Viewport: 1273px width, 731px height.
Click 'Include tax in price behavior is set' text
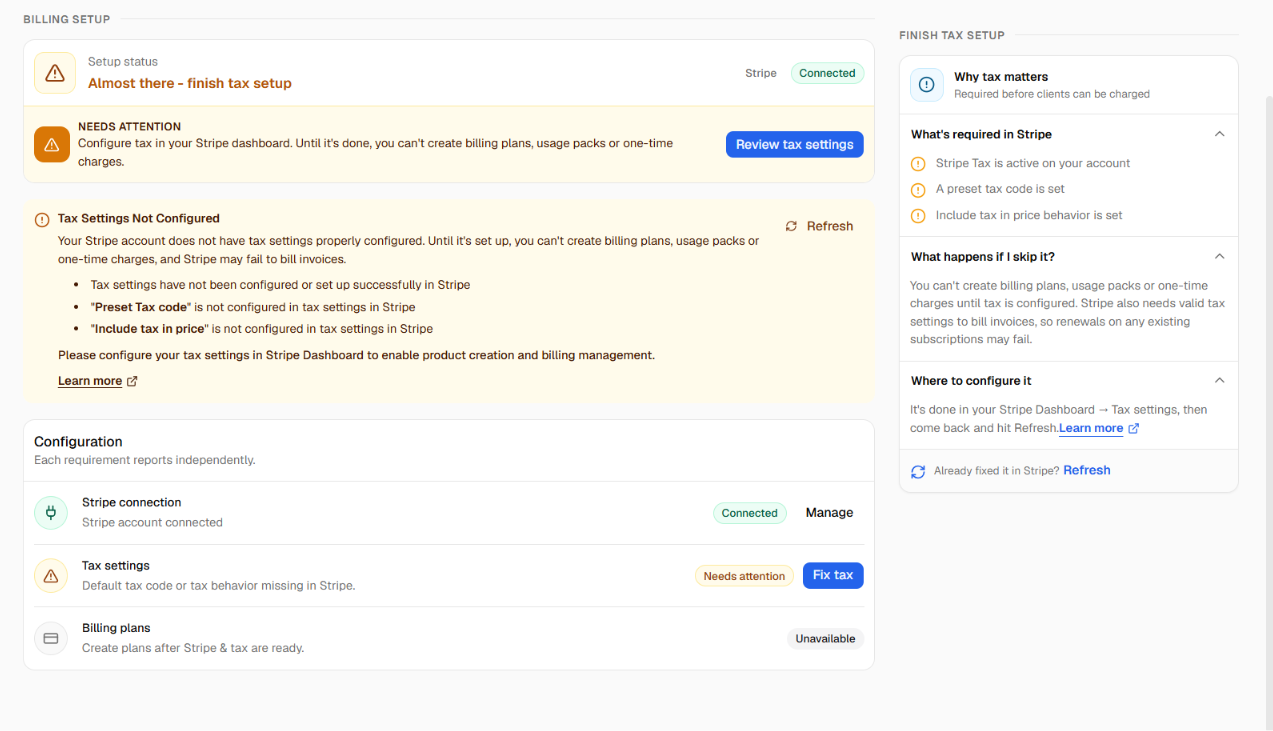(x=1029, y=215)
